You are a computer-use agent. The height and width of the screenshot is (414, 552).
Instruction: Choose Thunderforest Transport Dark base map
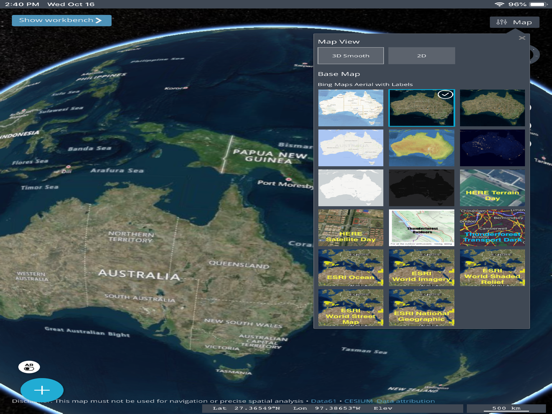[x=492, y=228]
